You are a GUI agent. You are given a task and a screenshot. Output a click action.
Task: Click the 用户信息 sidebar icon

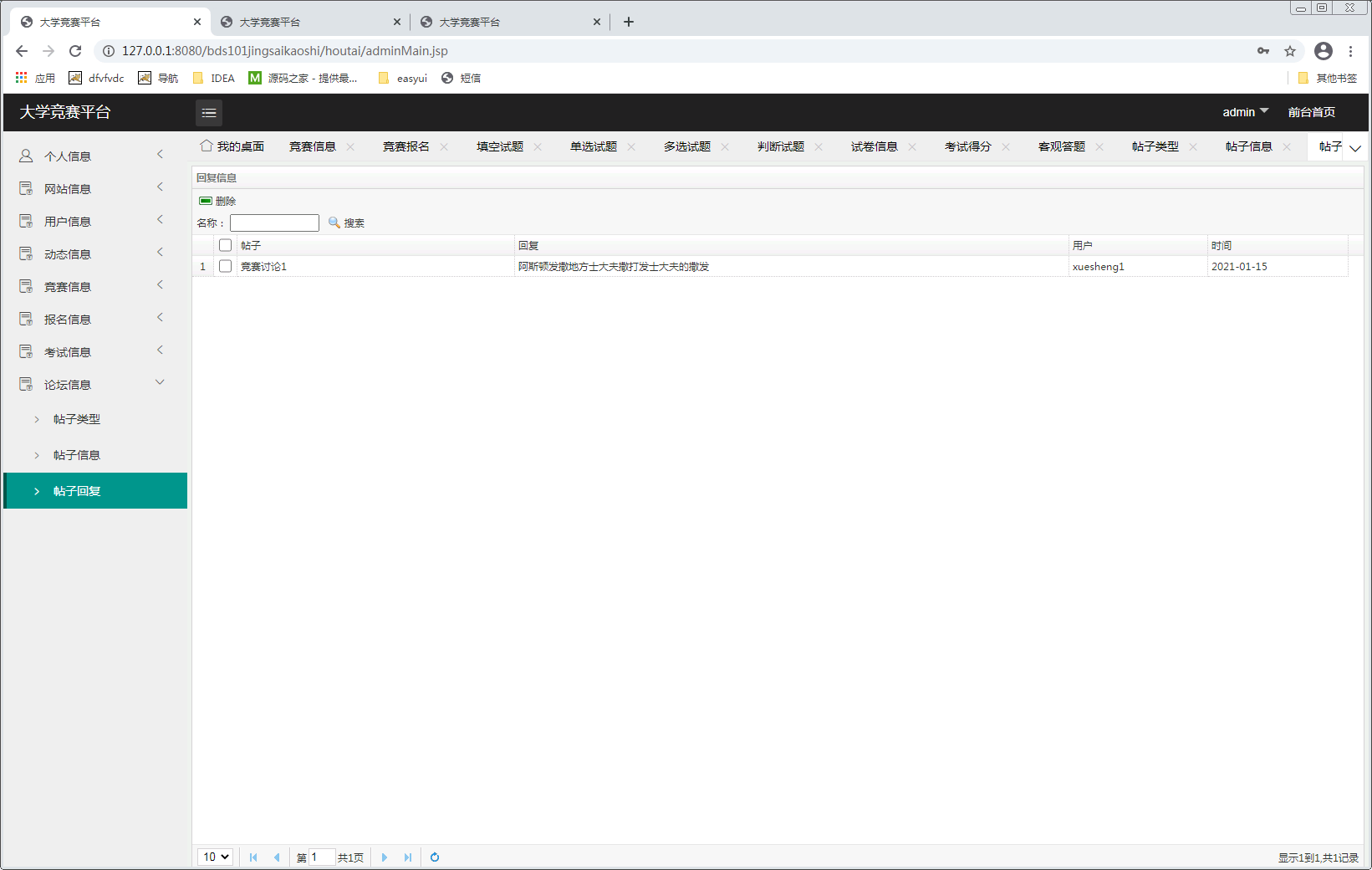click(x=26, y=221)
